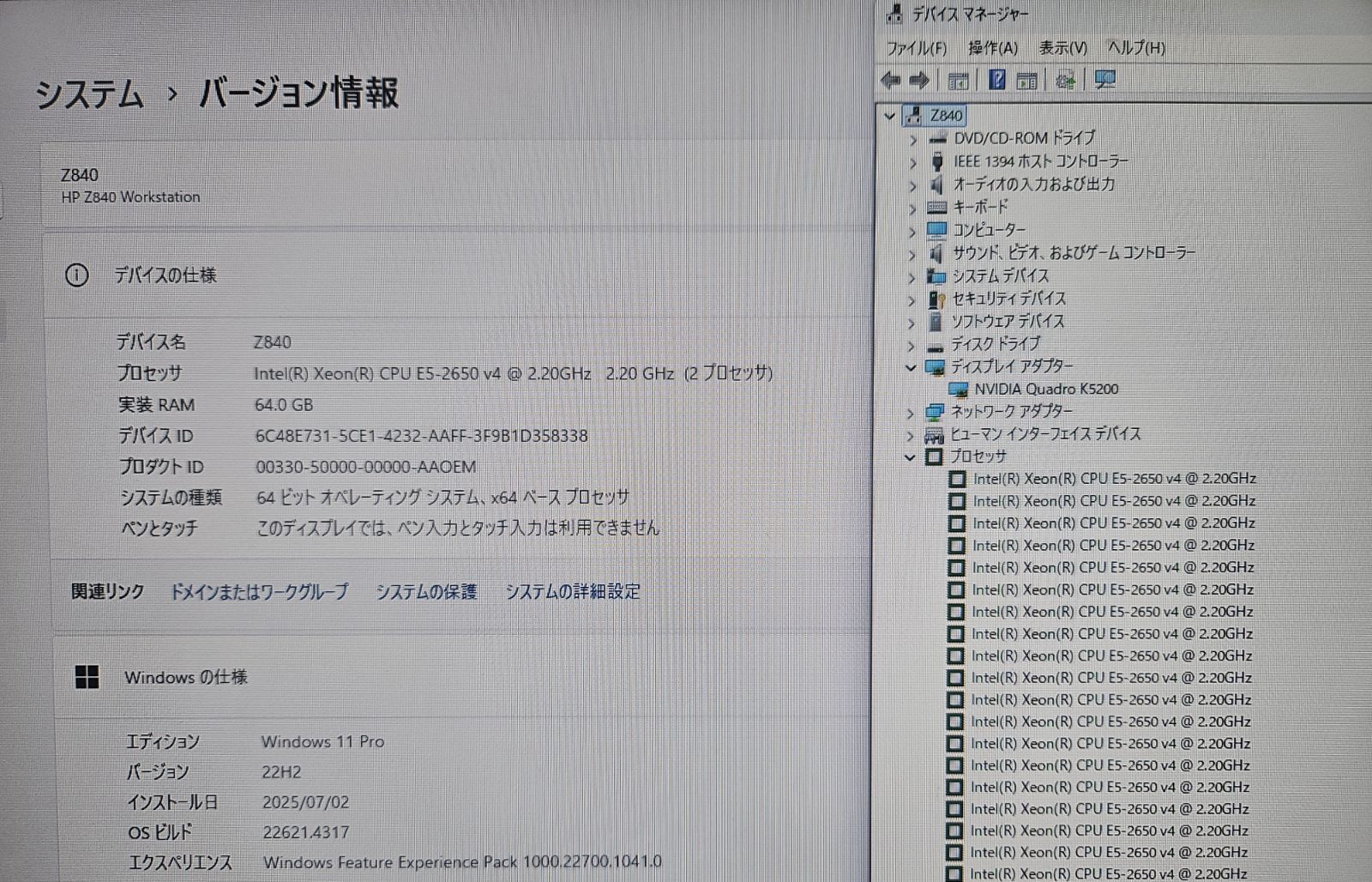Open システムの保護 link

coord(426,592)
